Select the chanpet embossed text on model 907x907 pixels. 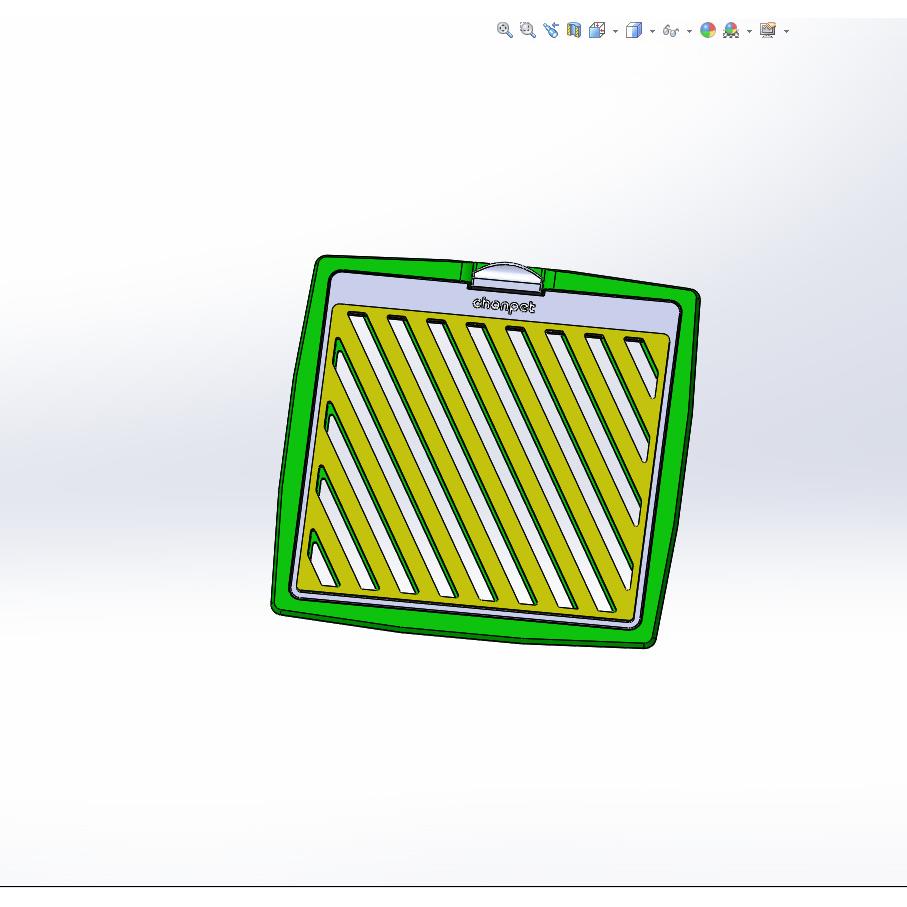tap(504, 305)
